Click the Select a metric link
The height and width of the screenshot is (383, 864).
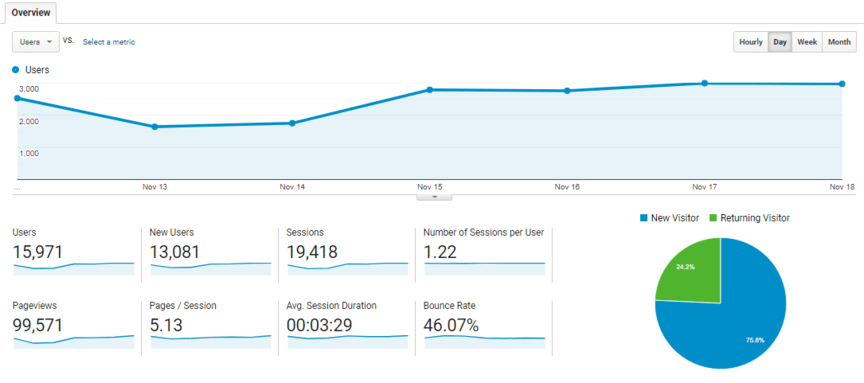tap(109, 42)
